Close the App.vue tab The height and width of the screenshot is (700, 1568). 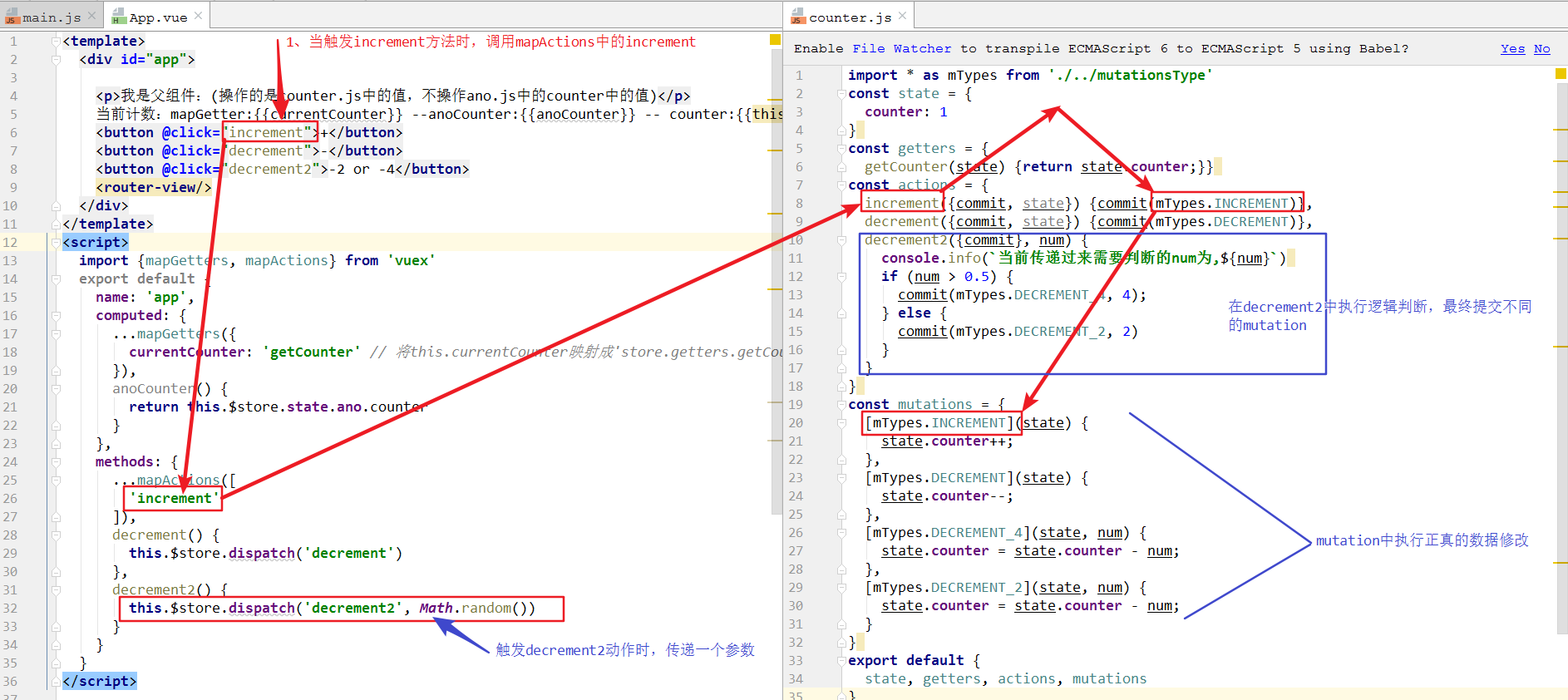[198, 16]
